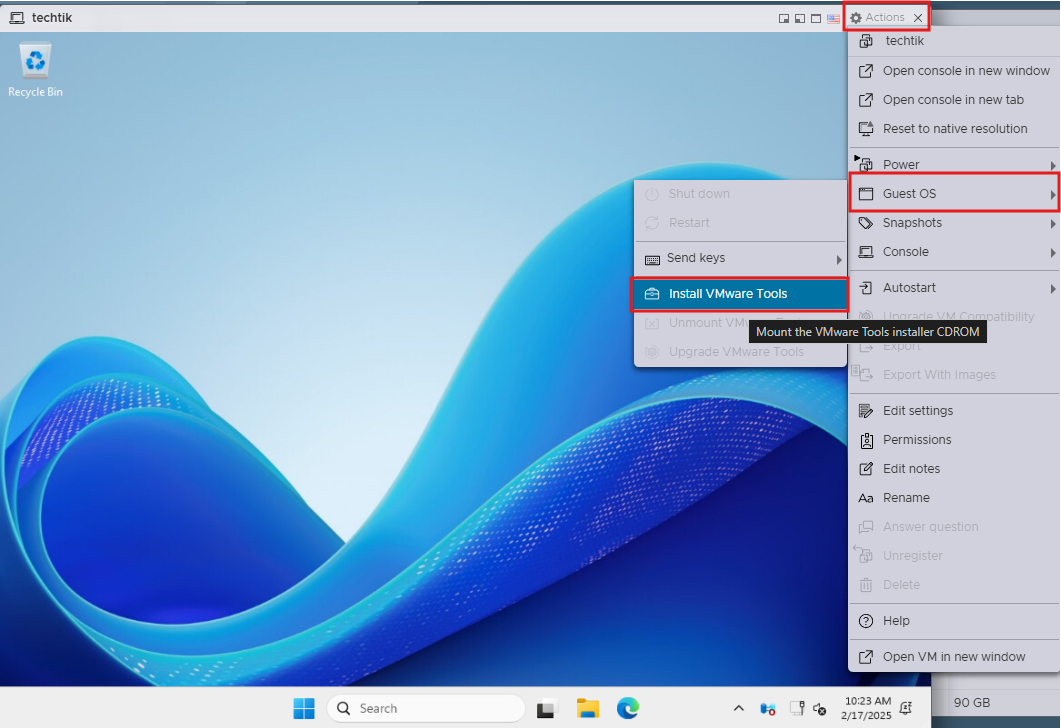Click the greyed Export With Images entry
Image resolution: width=1061 pixels, height=728 pixels.
(x=953, y=374)
